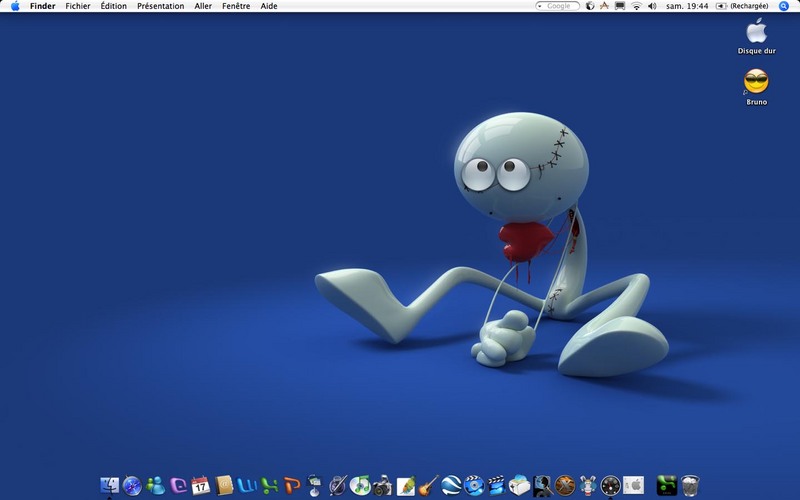Open the orange A-shaped menu bar icon
The image size is (800, 500).
pos(605,6)
